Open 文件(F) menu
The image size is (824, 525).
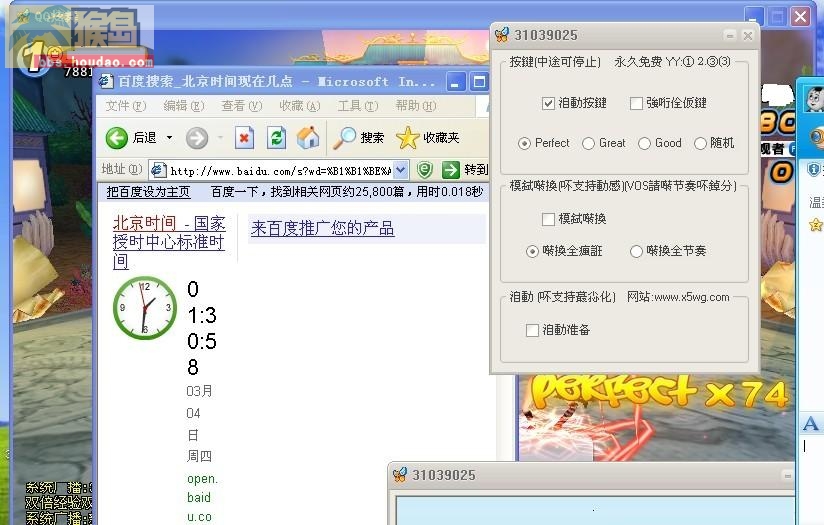pos(126,106)
